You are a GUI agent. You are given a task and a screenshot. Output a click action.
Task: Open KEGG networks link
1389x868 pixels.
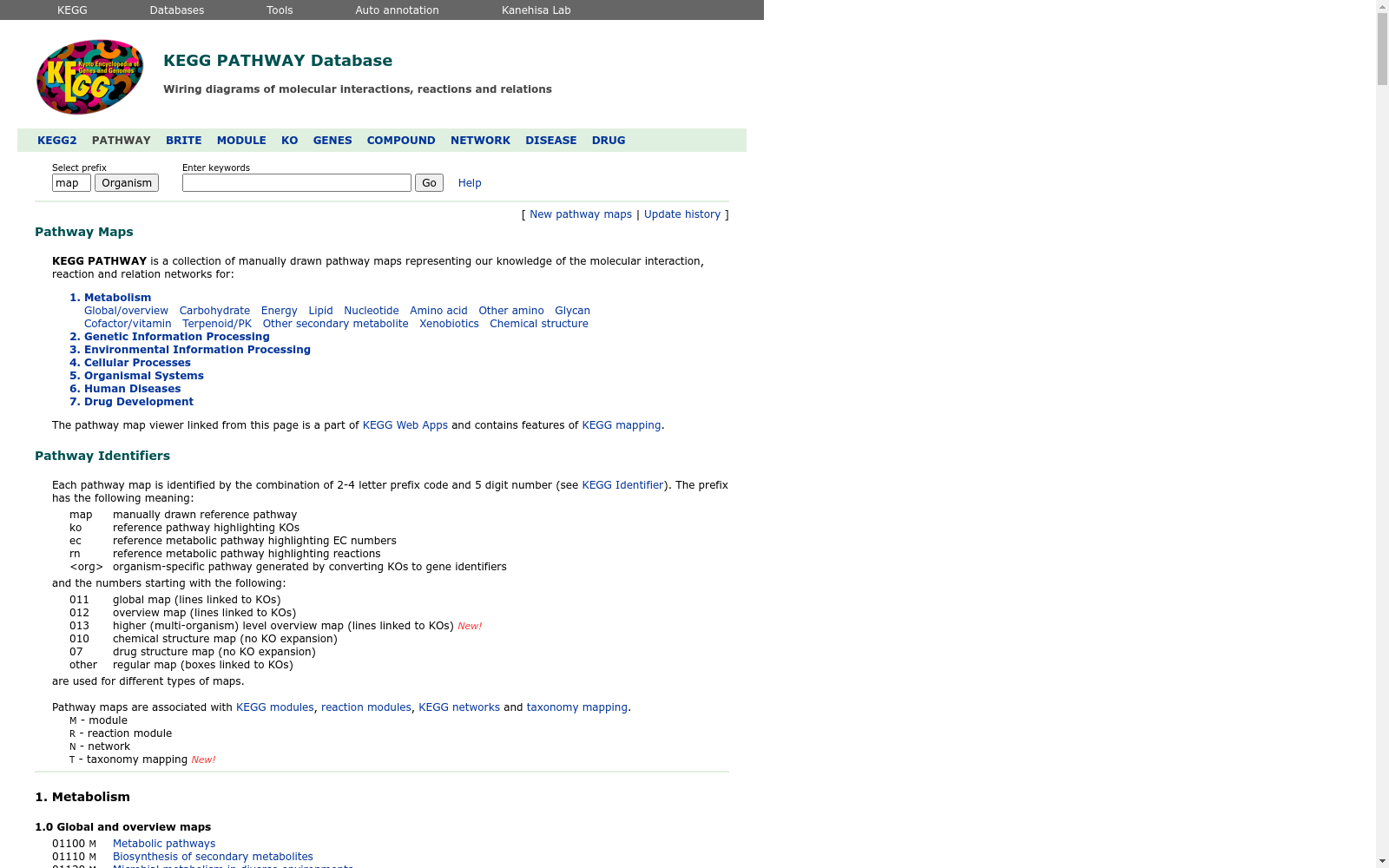(x=459, y=707)
